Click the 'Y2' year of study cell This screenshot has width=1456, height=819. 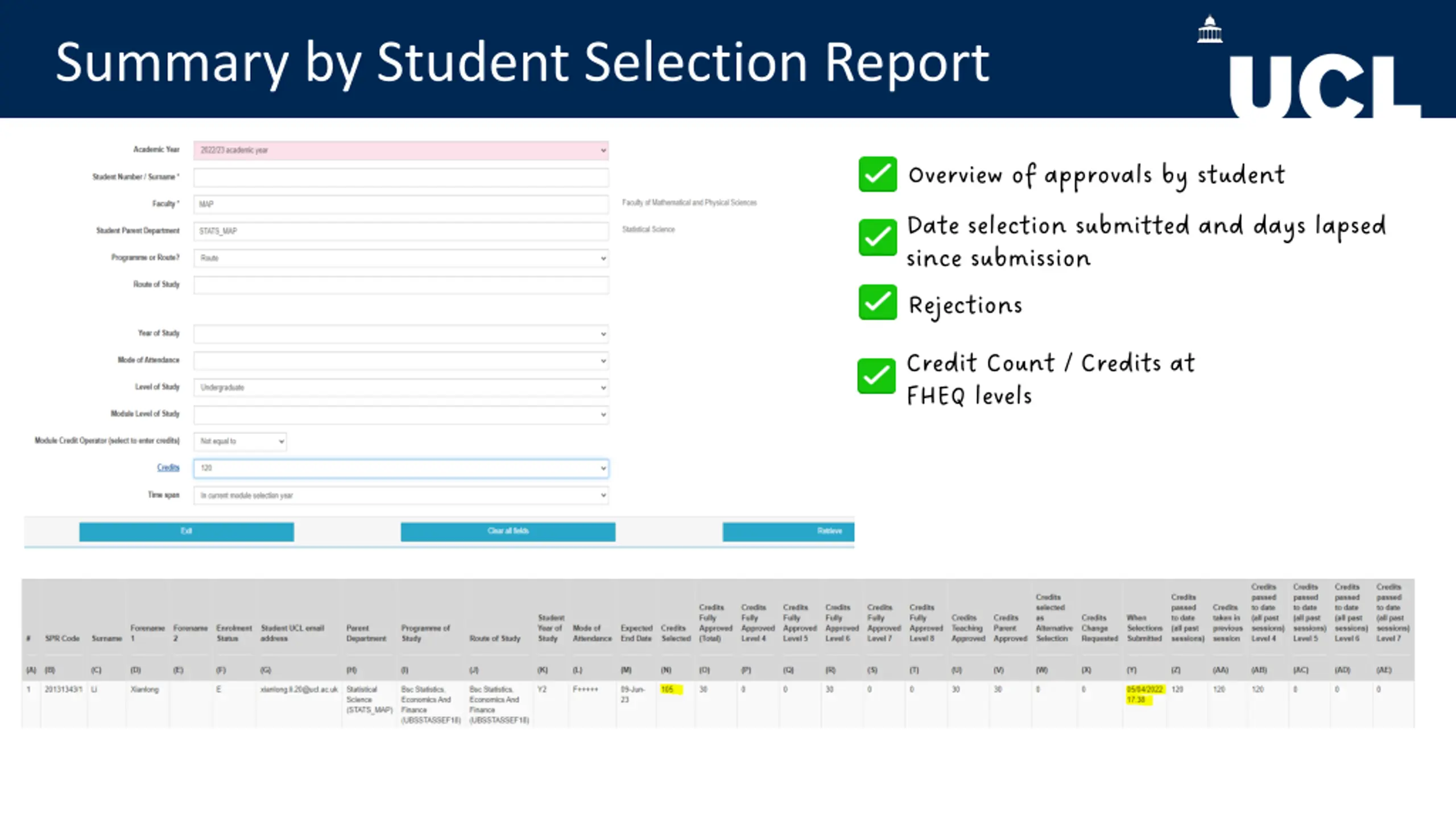coord(542,689)
